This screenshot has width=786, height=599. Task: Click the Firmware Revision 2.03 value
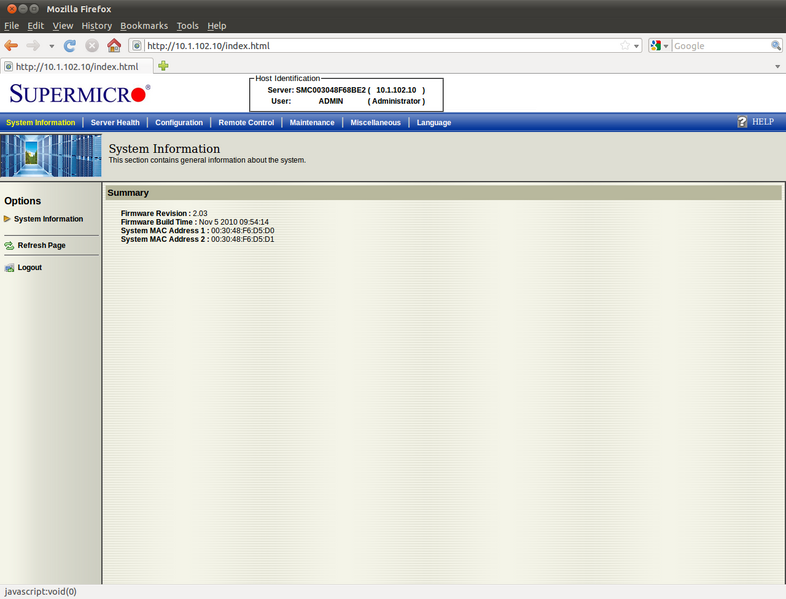pos(200,213)
